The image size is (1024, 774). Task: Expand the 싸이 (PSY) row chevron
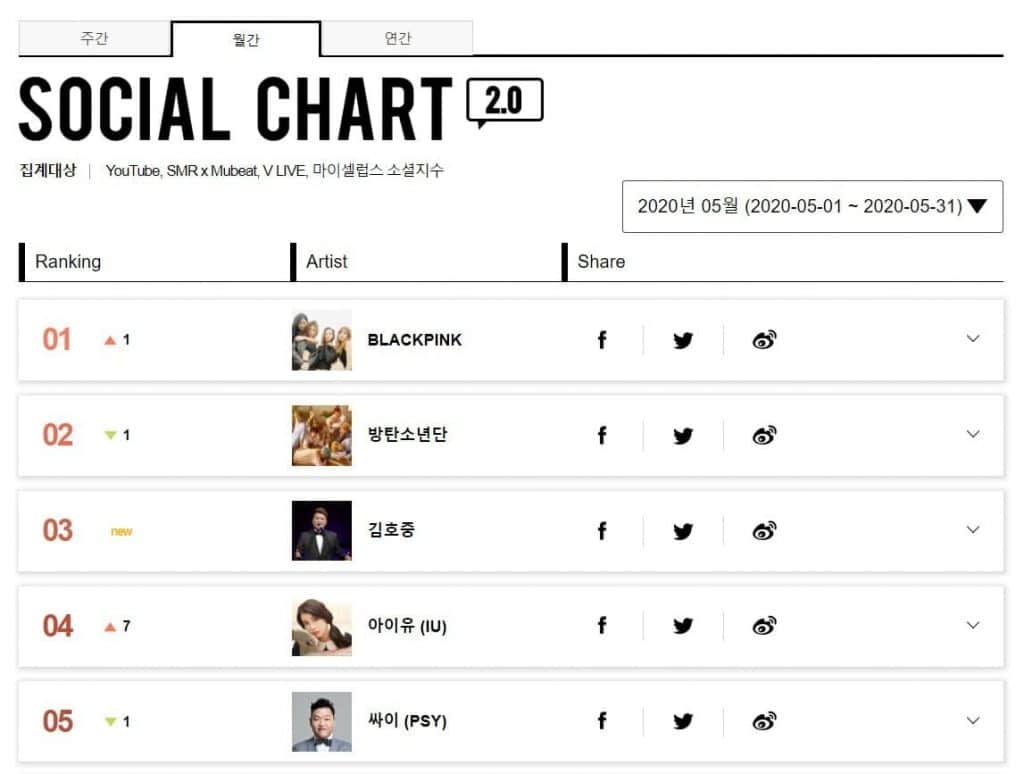tap(973, 720)
